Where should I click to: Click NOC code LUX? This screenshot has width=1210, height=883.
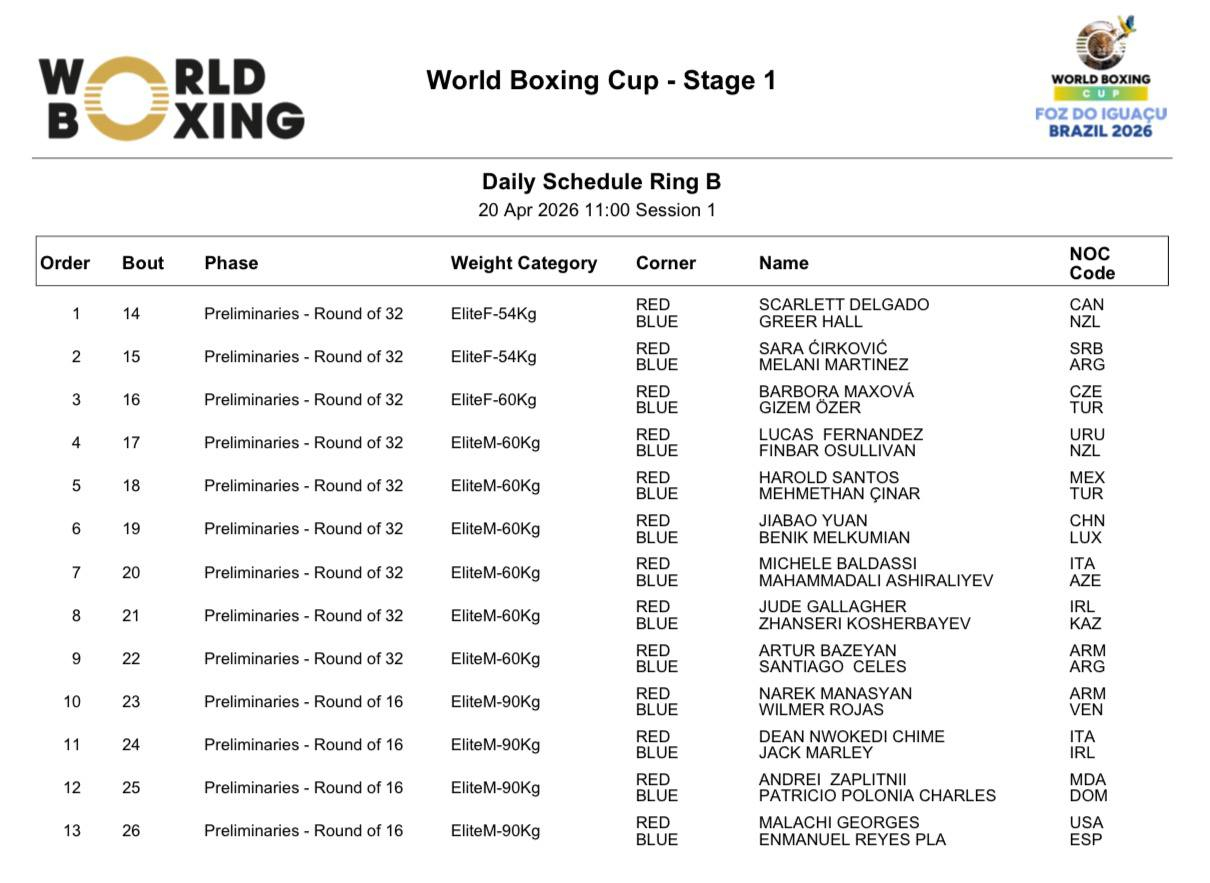(x=1086, y=537)
